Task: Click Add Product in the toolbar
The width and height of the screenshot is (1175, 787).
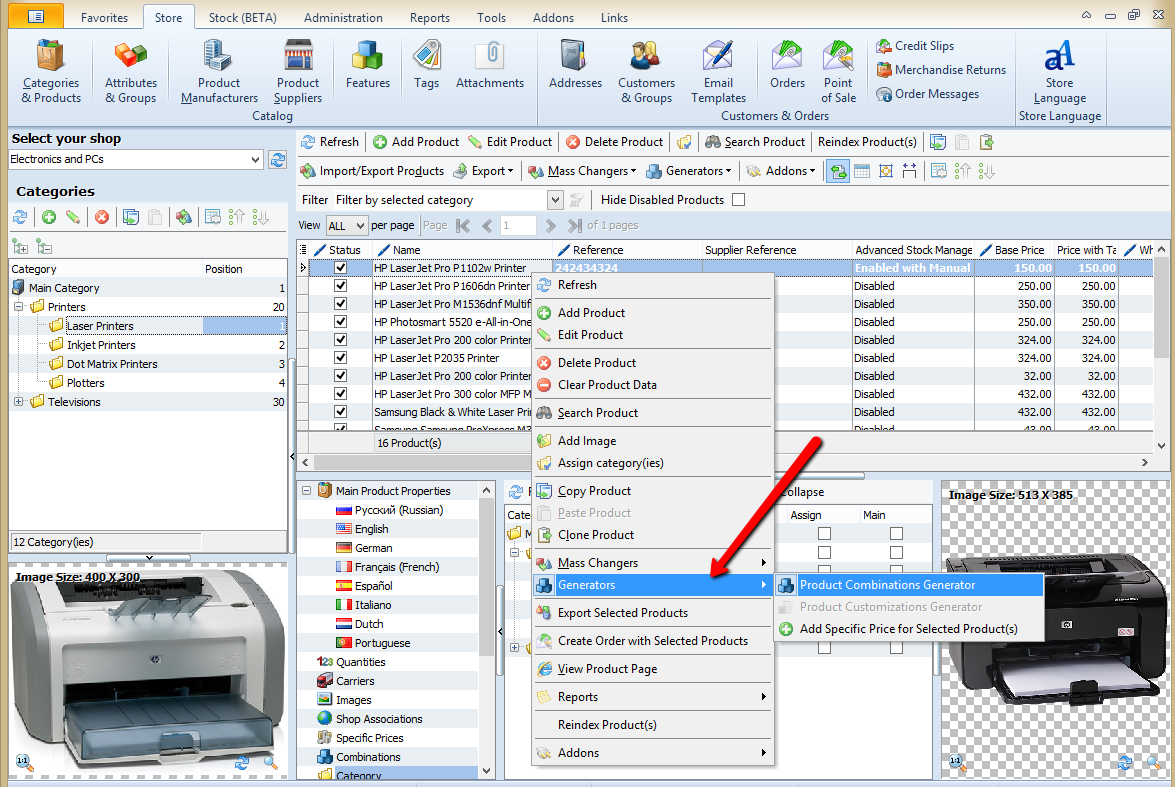Action: tap(416, 142)
